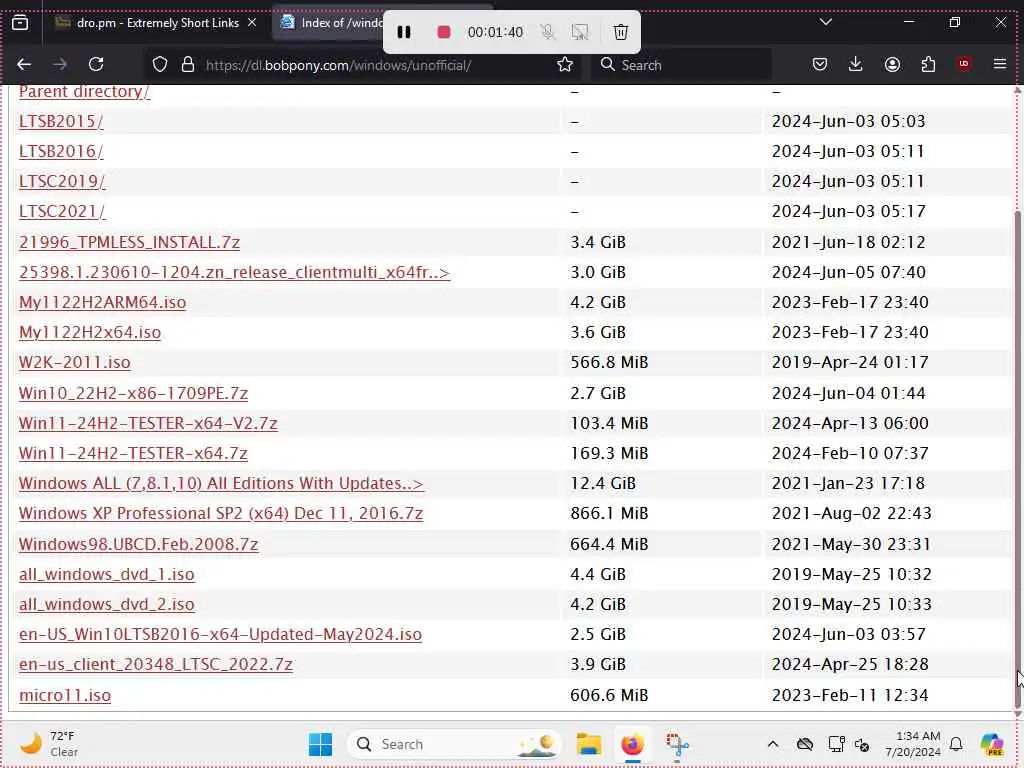The width and height of the screenshot is (1024, 768).
Task: Download Windows XP Professional SP2 (x64) archive
Action: (x=221, y=513)
